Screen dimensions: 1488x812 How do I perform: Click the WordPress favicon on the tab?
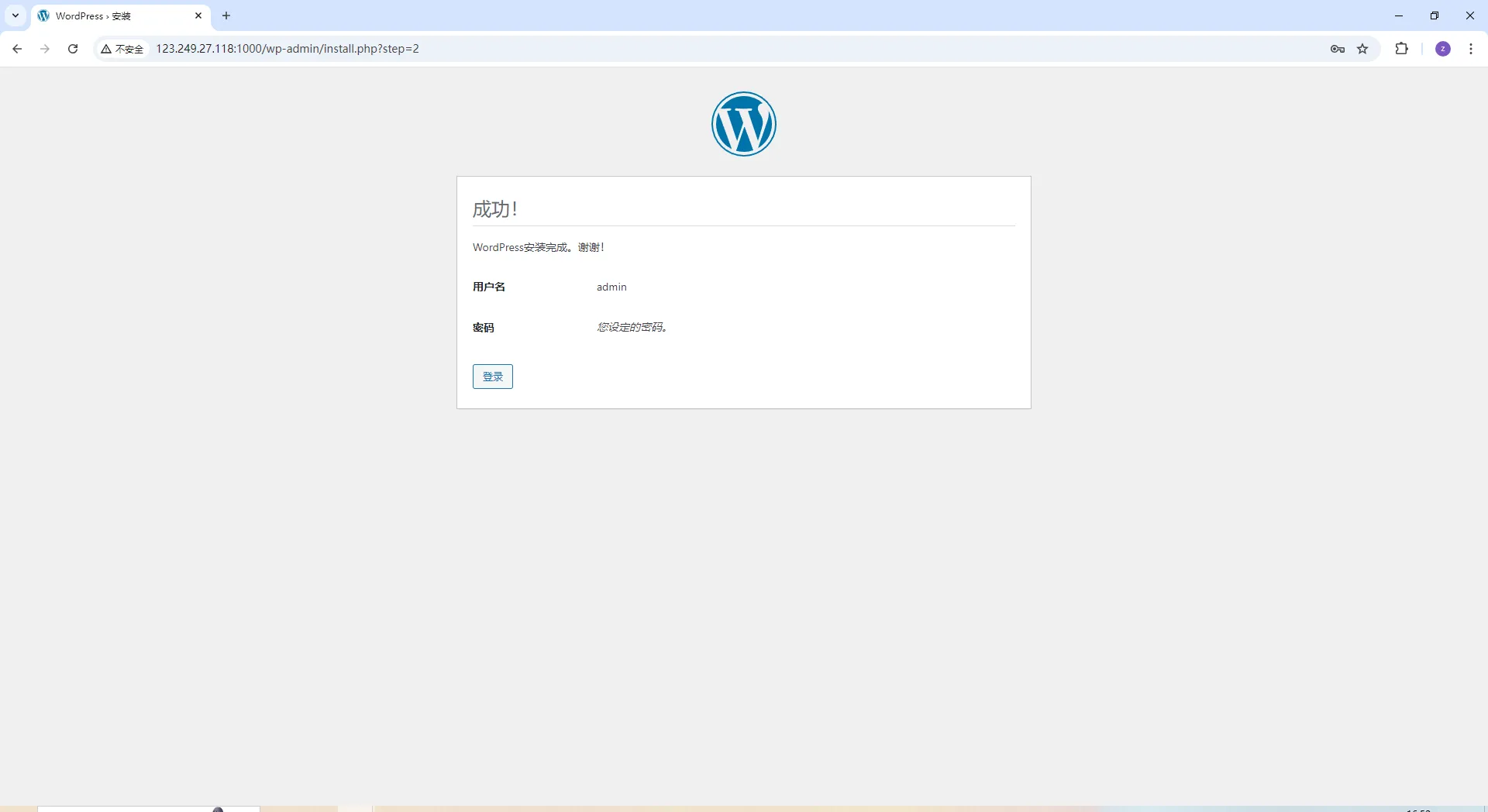(43, 15)
